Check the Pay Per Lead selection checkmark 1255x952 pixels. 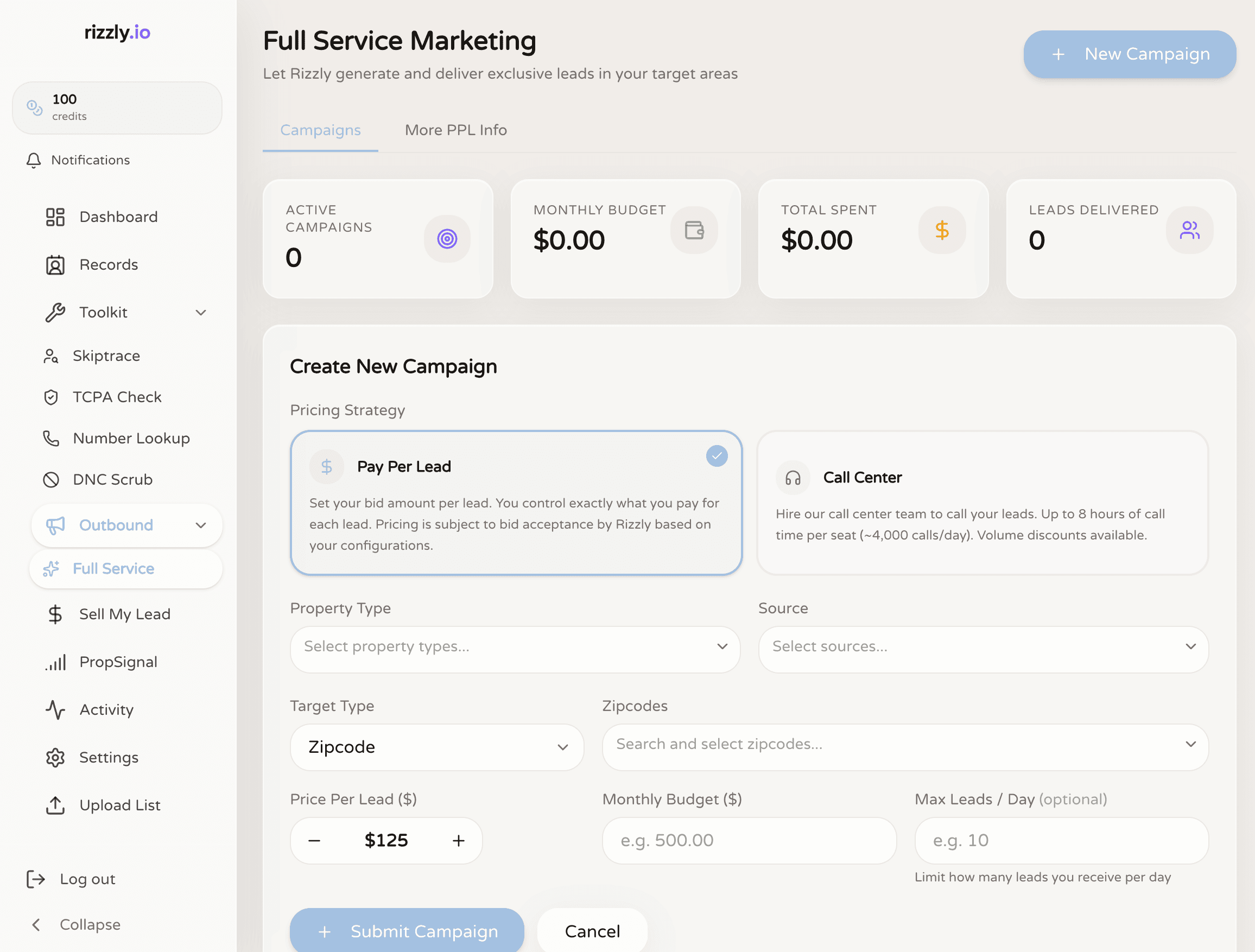[717, 455]
